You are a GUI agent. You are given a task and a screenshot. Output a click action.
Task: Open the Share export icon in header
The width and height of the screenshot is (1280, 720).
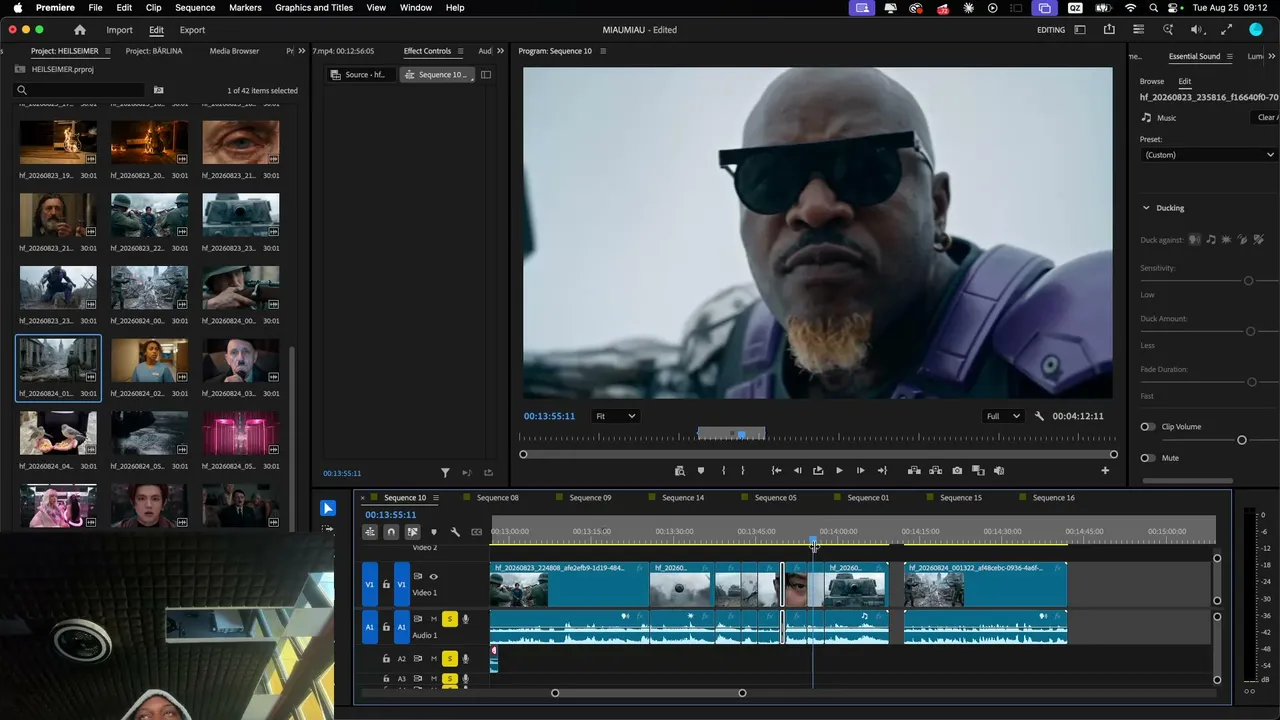click(1109, 30)
